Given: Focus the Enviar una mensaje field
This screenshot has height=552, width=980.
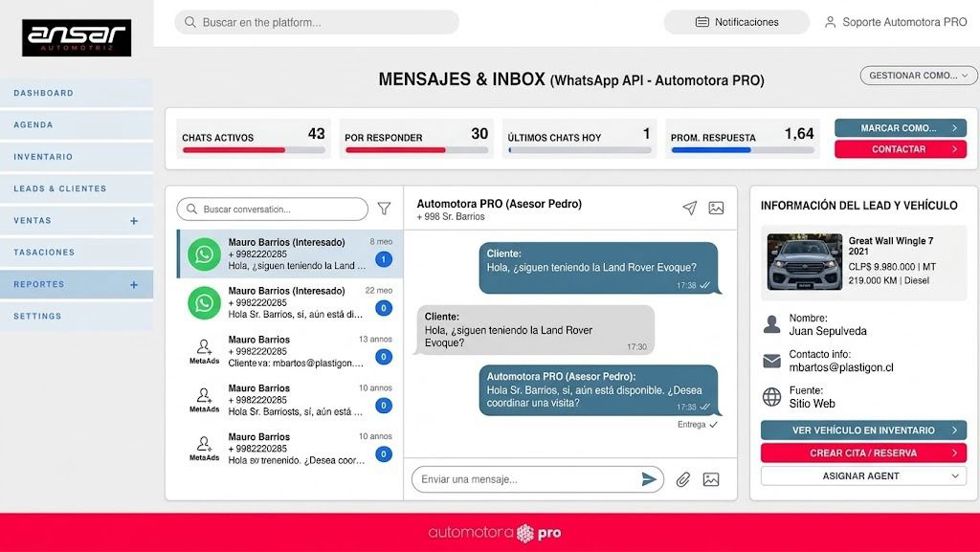Looking at the screenshot, I should [537, 479].
